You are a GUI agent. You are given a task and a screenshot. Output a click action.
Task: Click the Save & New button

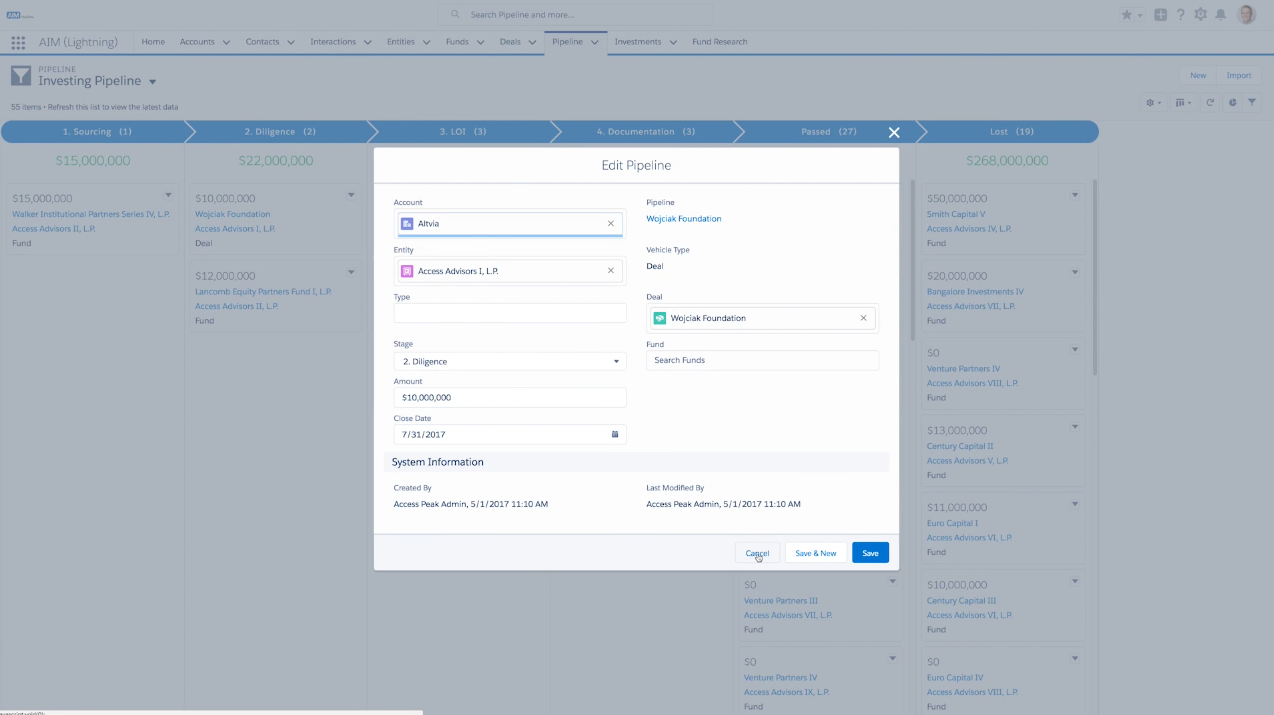[x=816, y=553]
